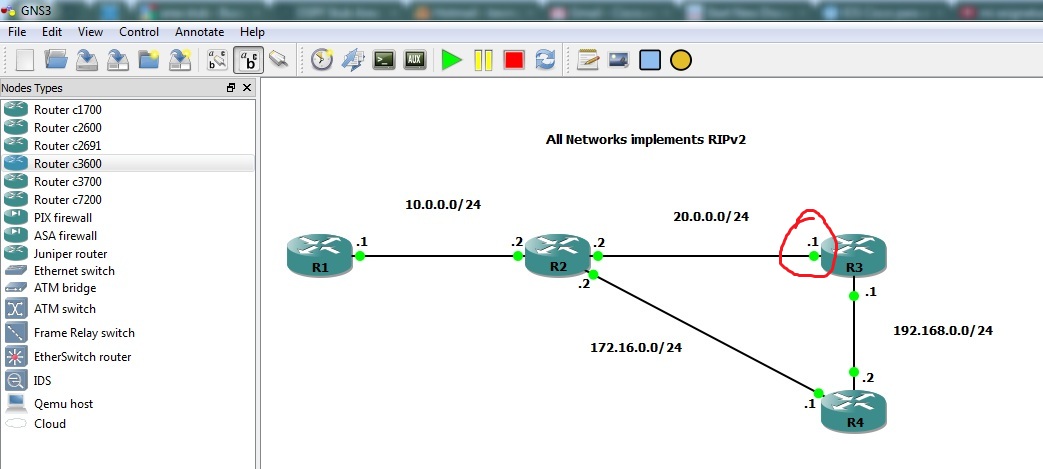Click the New project folder icon
The height and width of the screenshot is (469, 1043).
[148, 60]
